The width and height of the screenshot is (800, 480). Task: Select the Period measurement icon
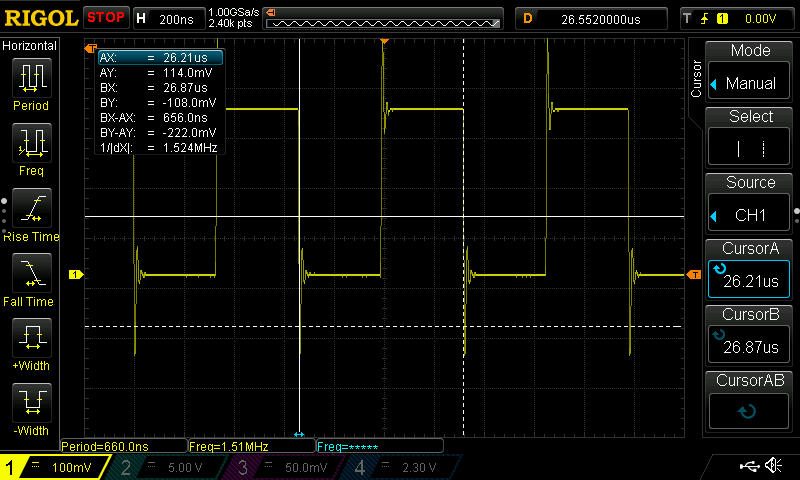pos(32,78)
